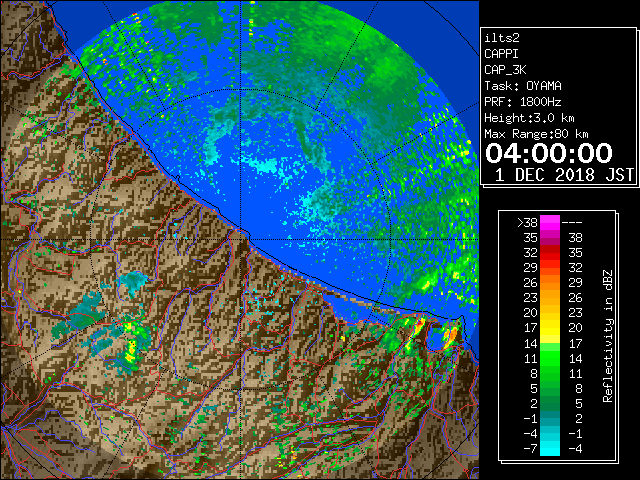Viewport: 640px width, 480px height.
Task: Click 'Task: OYAMA' in the info box
Action: [523, 86]
